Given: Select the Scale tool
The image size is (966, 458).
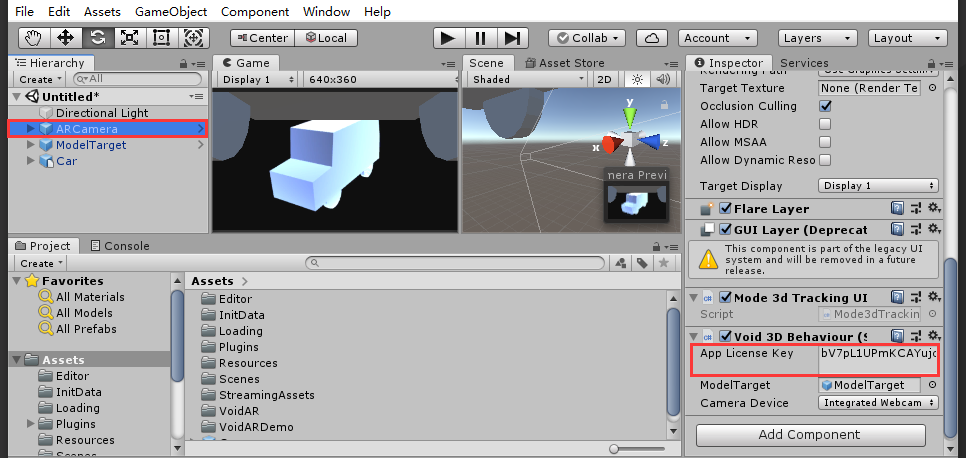Looking at the screenshot, I should point(130,38).
